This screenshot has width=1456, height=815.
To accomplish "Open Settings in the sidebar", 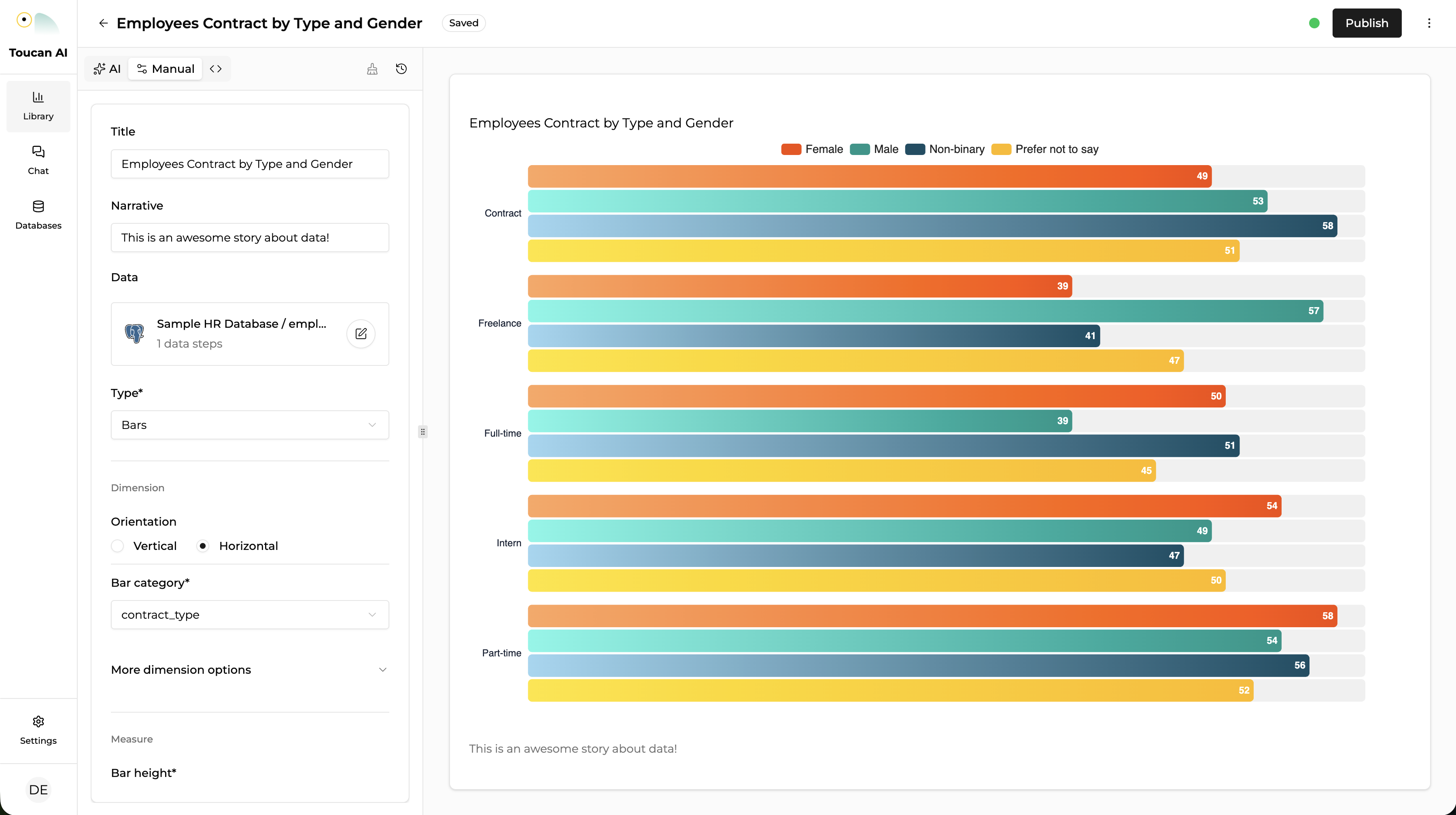I will pyautogui.click(x=38, y=730).
